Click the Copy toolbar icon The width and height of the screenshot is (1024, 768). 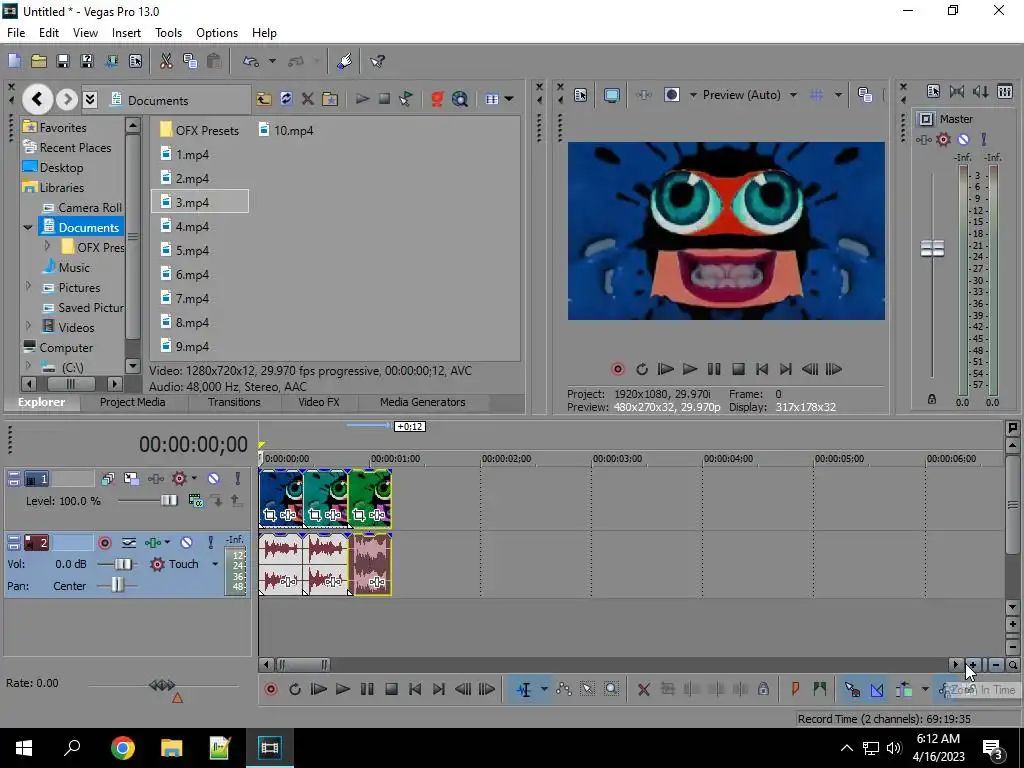click(190, 61)
